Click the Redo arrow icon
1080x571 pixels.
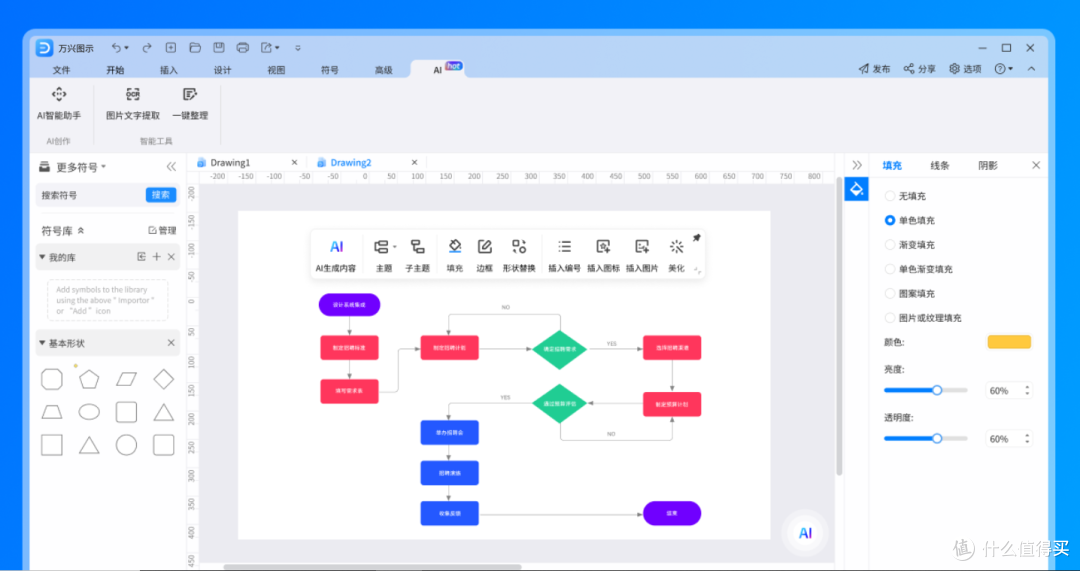click(147, 48)
